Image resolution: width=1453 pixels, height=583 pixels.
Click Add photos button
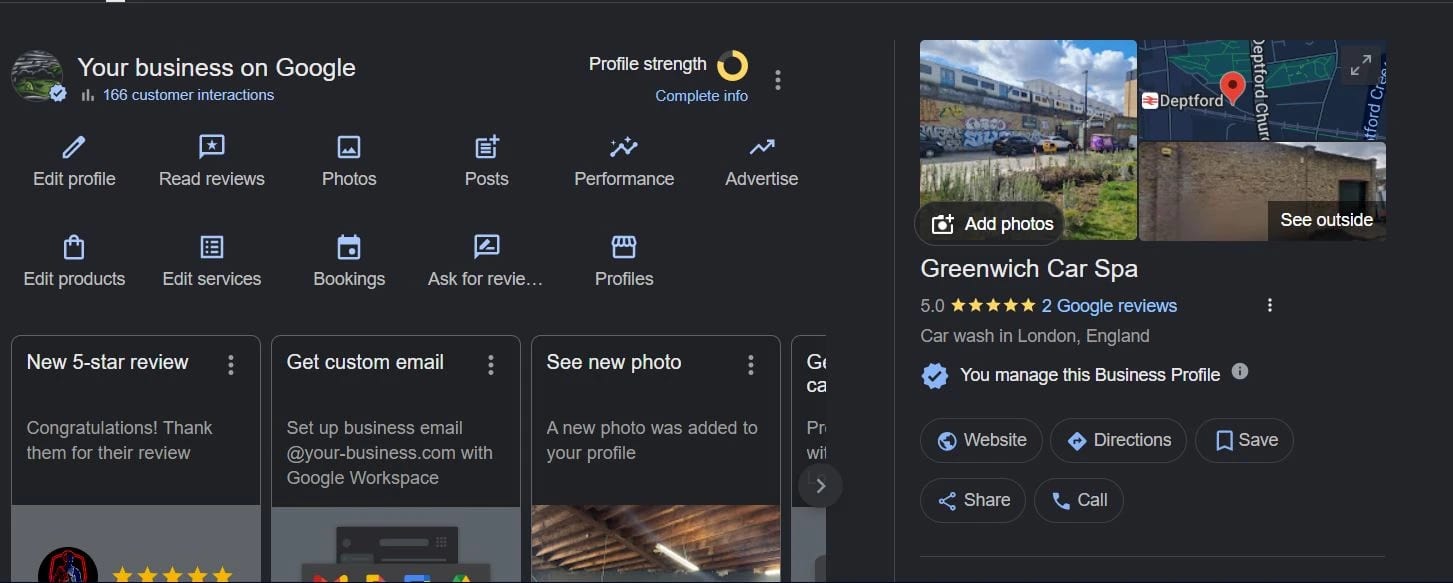point(990,224)
